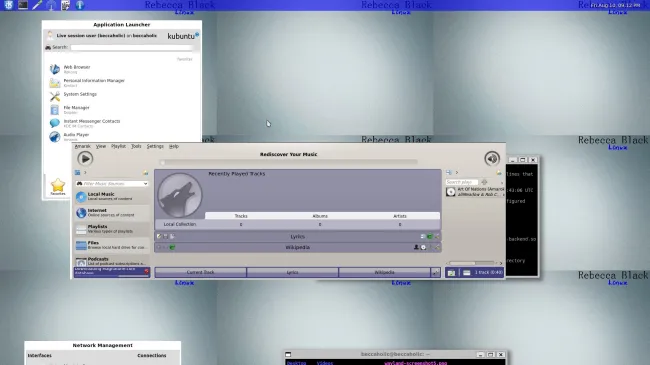The width and height of the screenshot is (650, 365).
Task: Focus the Application Launcher search field
Action: point(132,47)
